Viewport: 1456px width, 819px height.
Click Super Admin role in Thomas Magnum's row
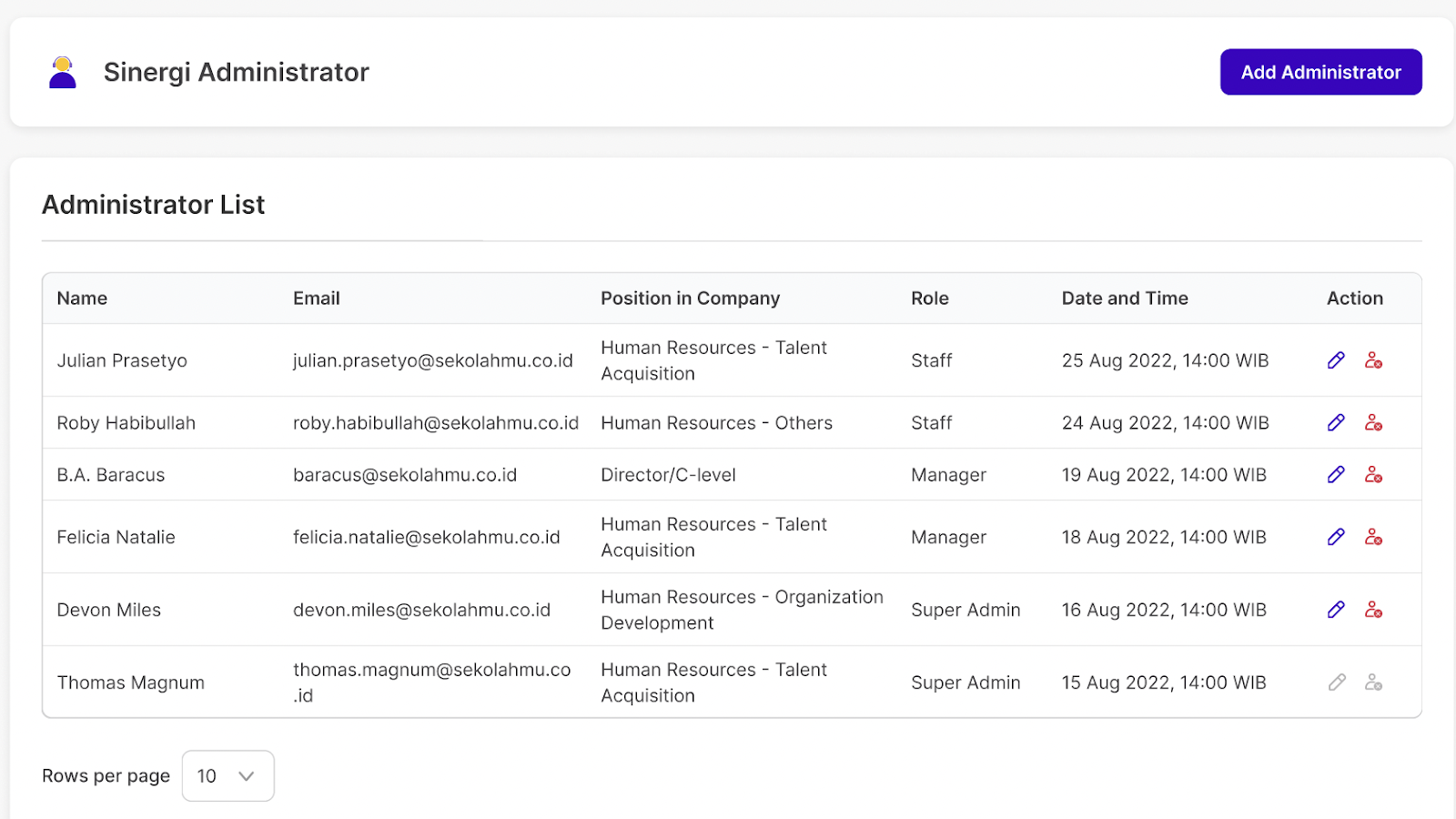click(966, 682)
